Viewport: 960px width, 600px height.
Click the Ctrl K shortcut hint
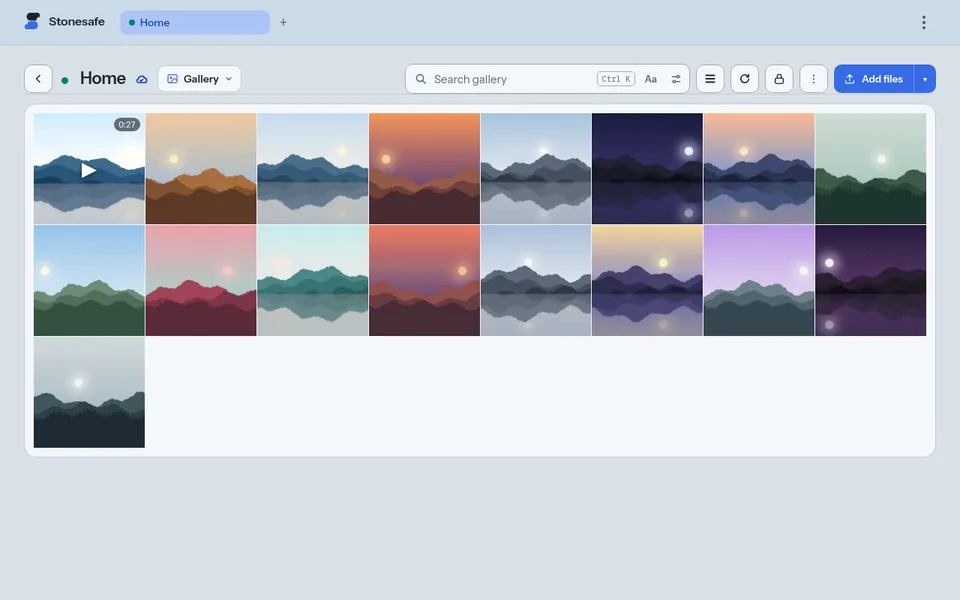(x=616, y=79)
